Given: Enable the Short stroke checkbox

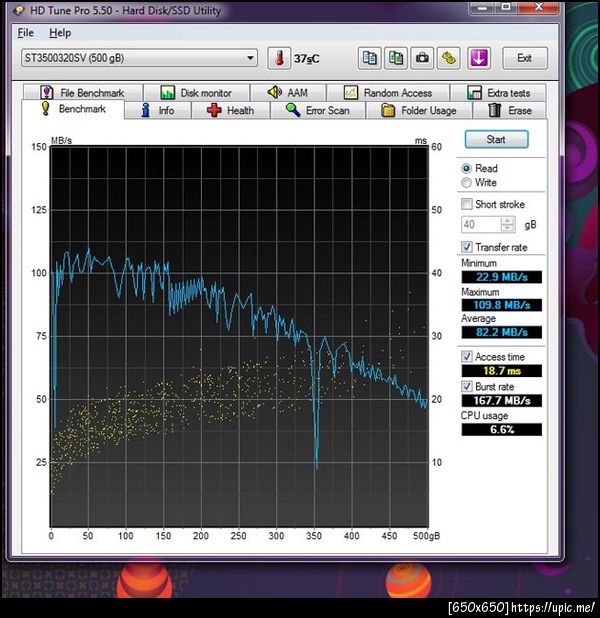Looking at the screenshot, I should (x=467, y=204).
